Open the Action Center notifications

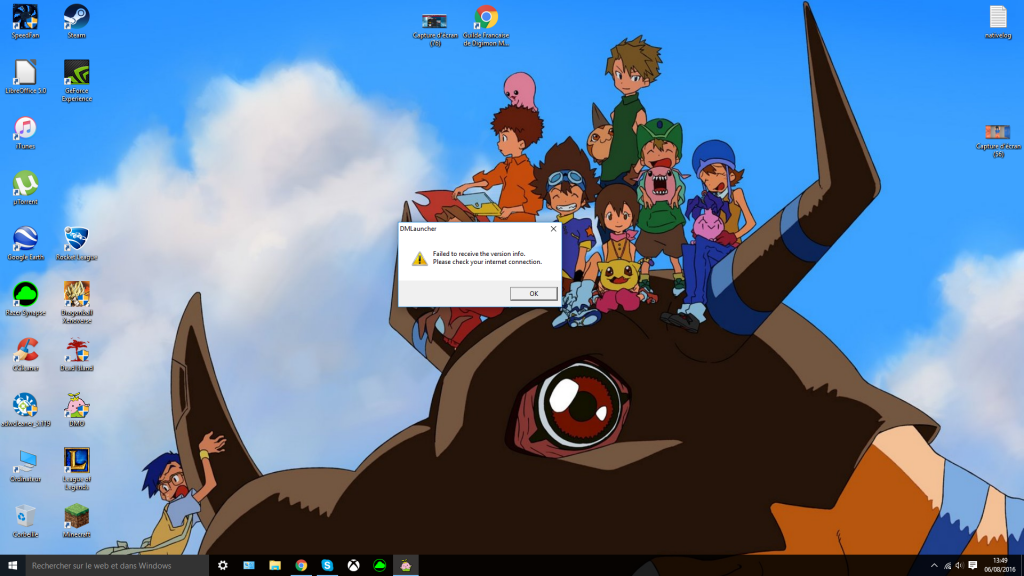[972, 566]
